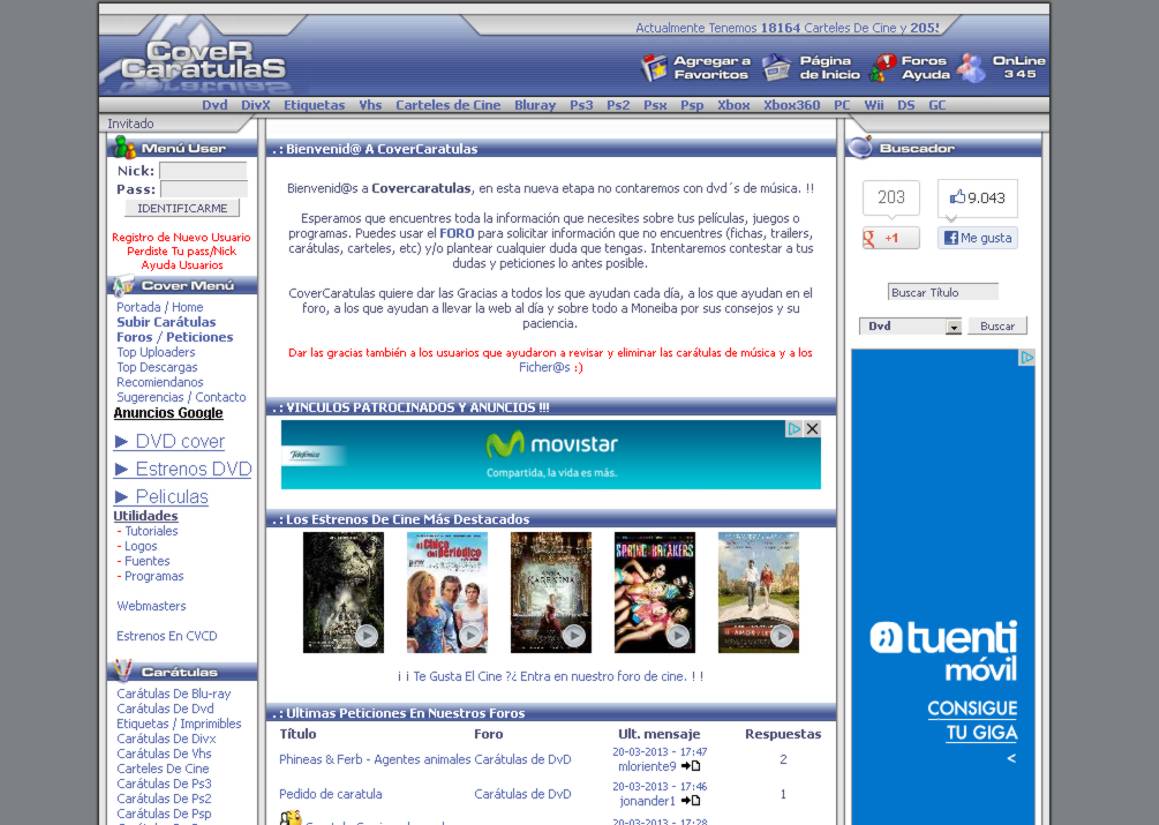This screenshot has height=825, width=1159.
Task: Open Ayuda Usuarios link
Action: pos(182,265)
